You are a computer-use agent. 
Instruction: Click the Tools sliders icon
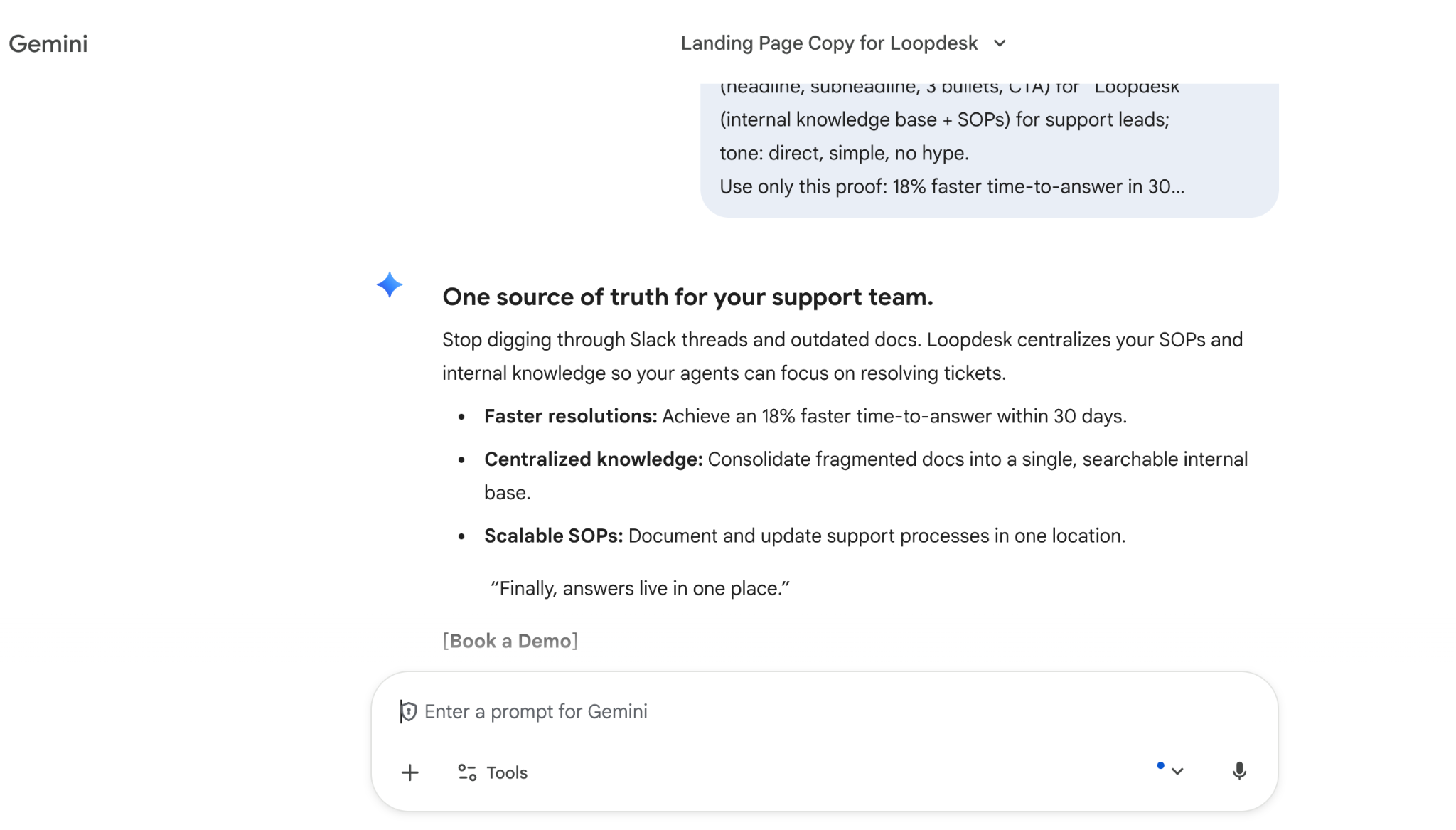pyautogui.click(x=467, y=772)
